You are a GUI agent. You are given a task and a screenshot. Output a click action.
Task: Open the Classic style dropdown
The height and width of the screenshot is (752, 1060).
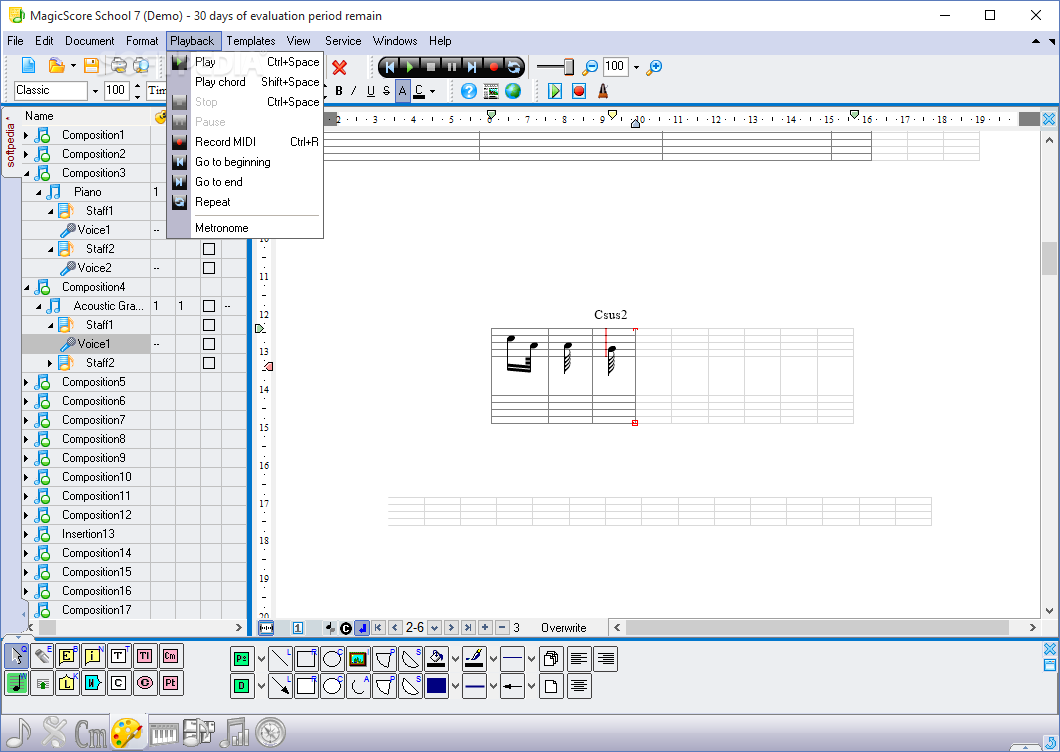coord(95,91)
